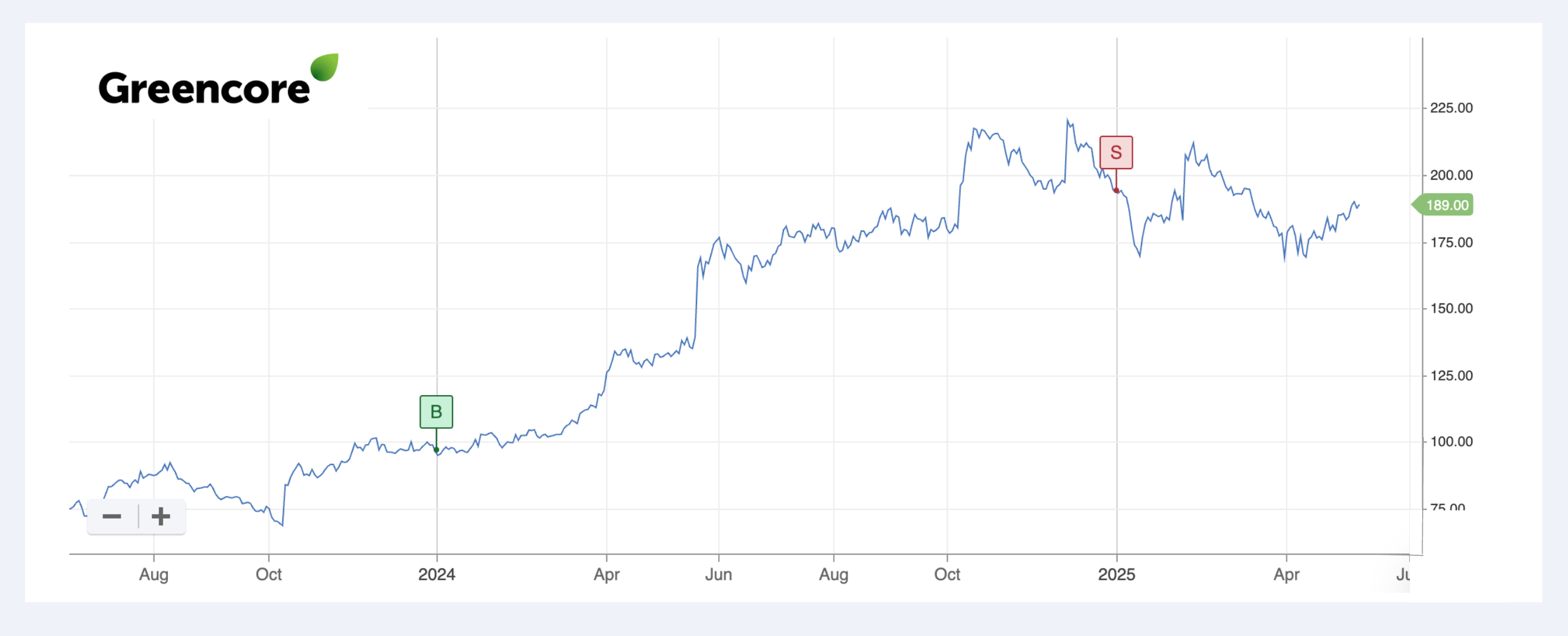Click the 100.00 price axis label
The width and height of the screenshot is (1568, 636).
tap(1451, 442)
